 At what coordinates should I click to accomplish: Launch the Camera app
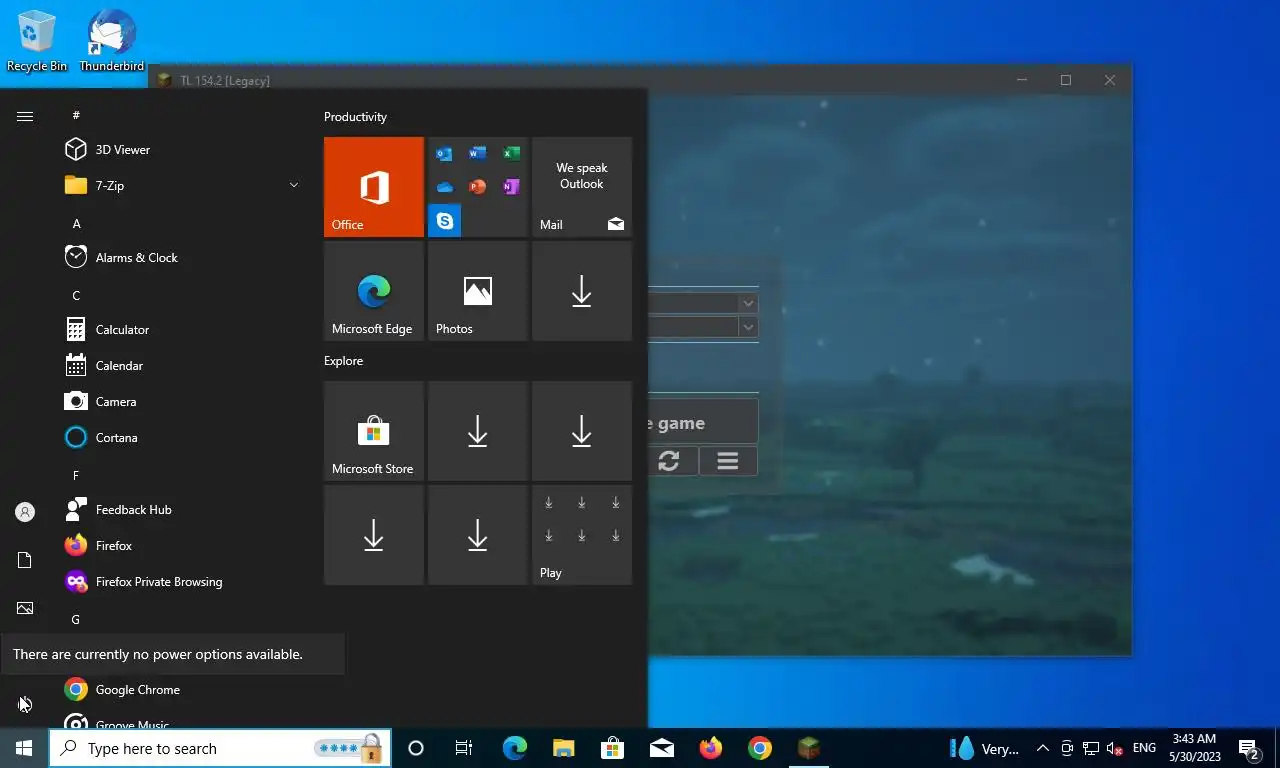point(180,402)
